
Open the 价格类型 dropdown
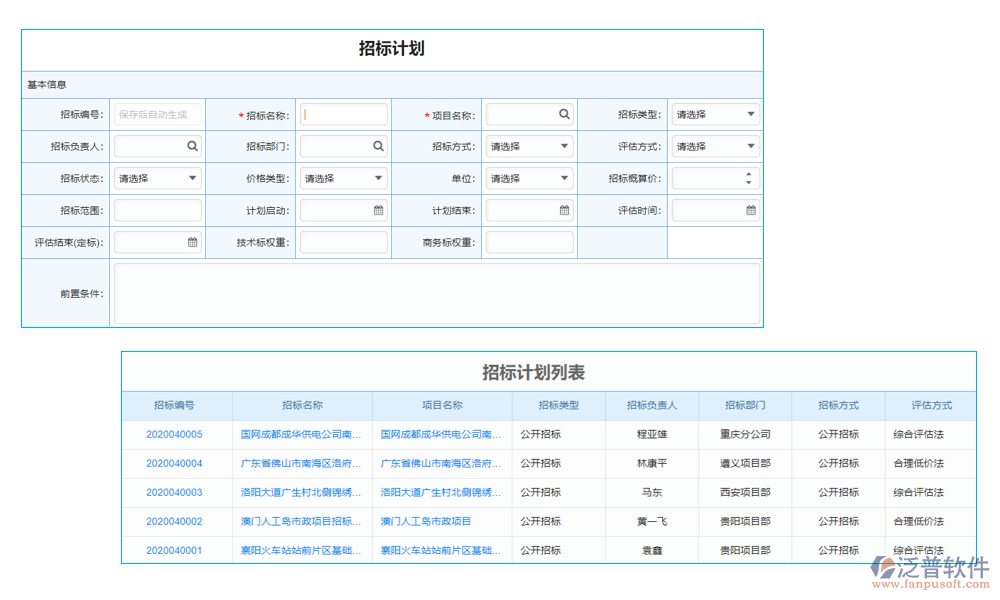(377, 178)
